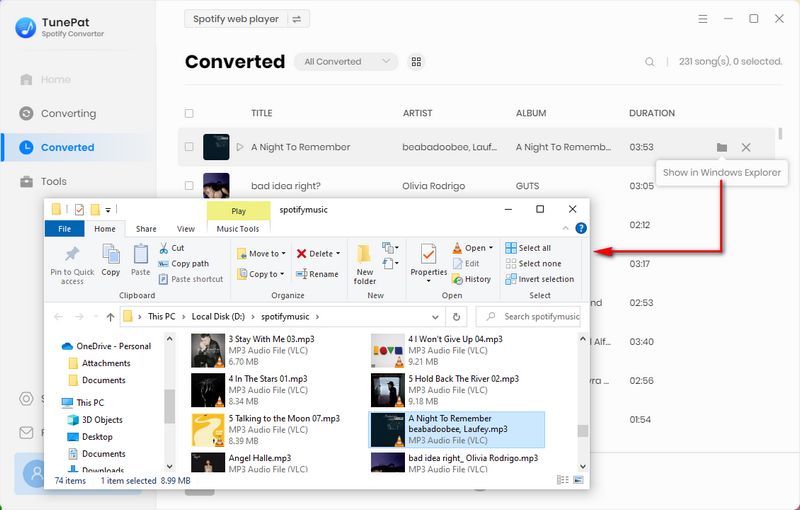Switch Explorer to details view icon
Screen dimensions: 800x510
point(562,480)
